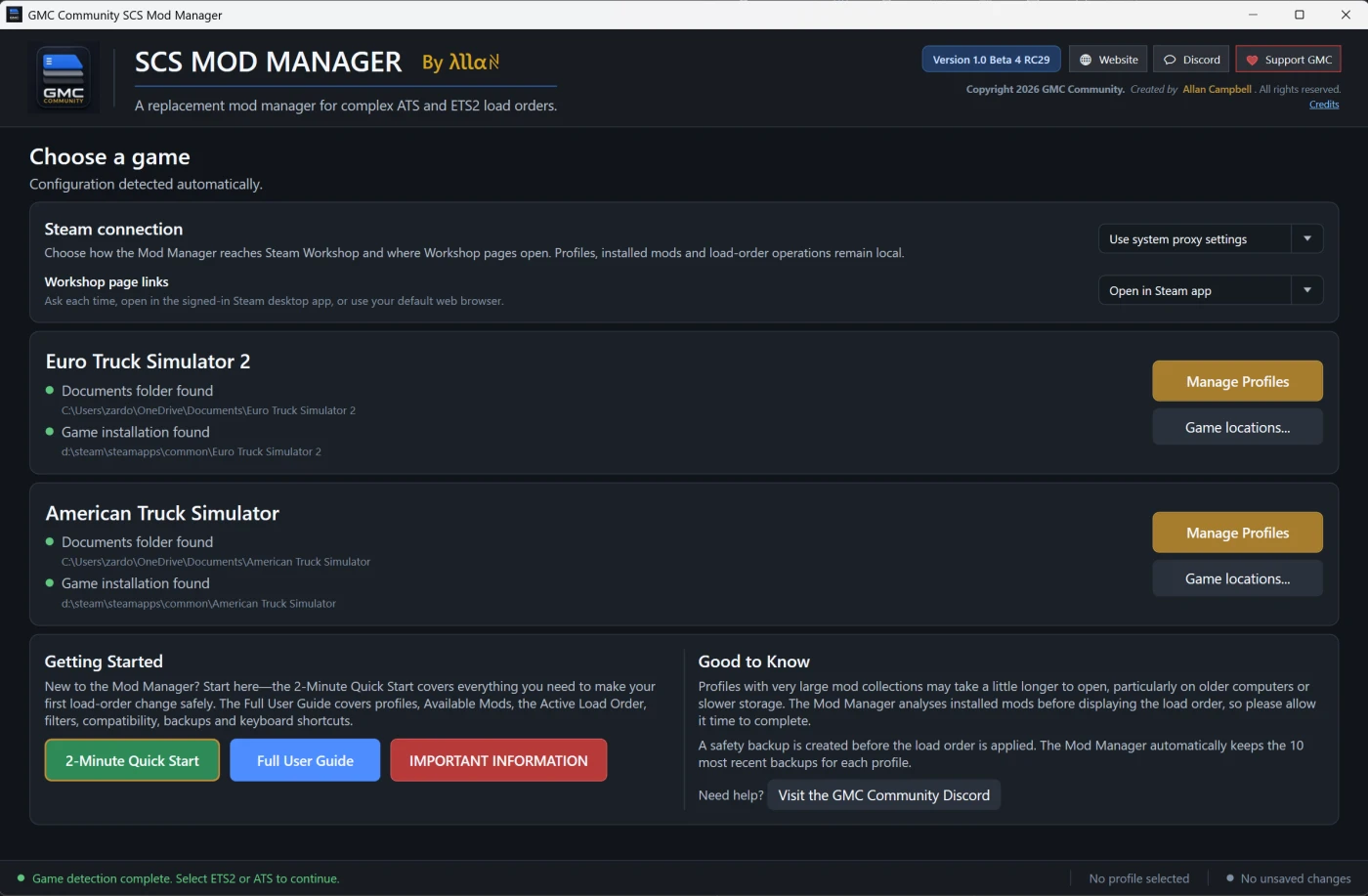Click the speech bubble icon on Discord button
Image resolution: width=1368 pixels, height=896 pixels.
1170,60
